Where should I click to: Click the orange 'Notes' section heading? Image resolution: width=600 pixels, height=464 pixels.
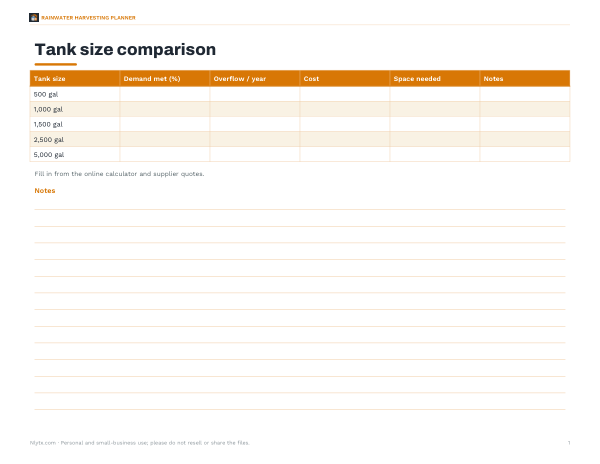click(45, 190)
